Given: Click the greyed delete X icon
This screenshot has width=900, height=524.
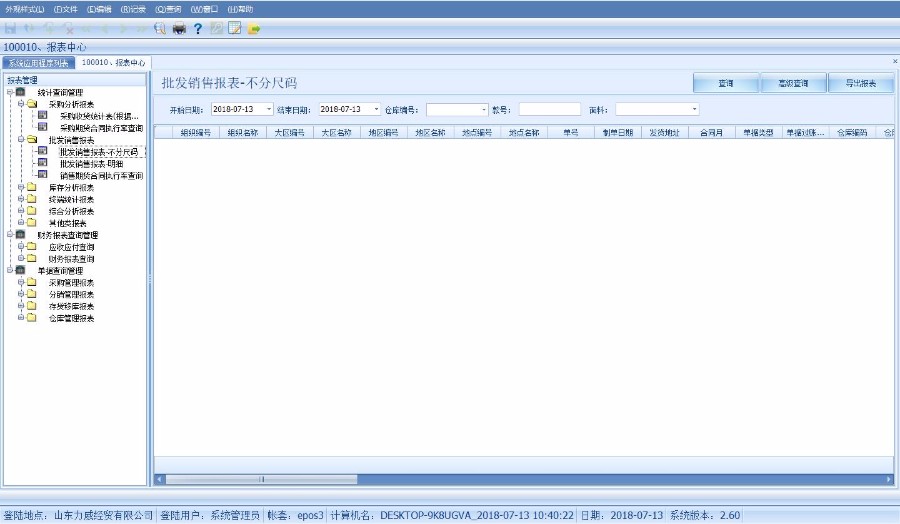Looking at the screenshot, I should point(68,28).
